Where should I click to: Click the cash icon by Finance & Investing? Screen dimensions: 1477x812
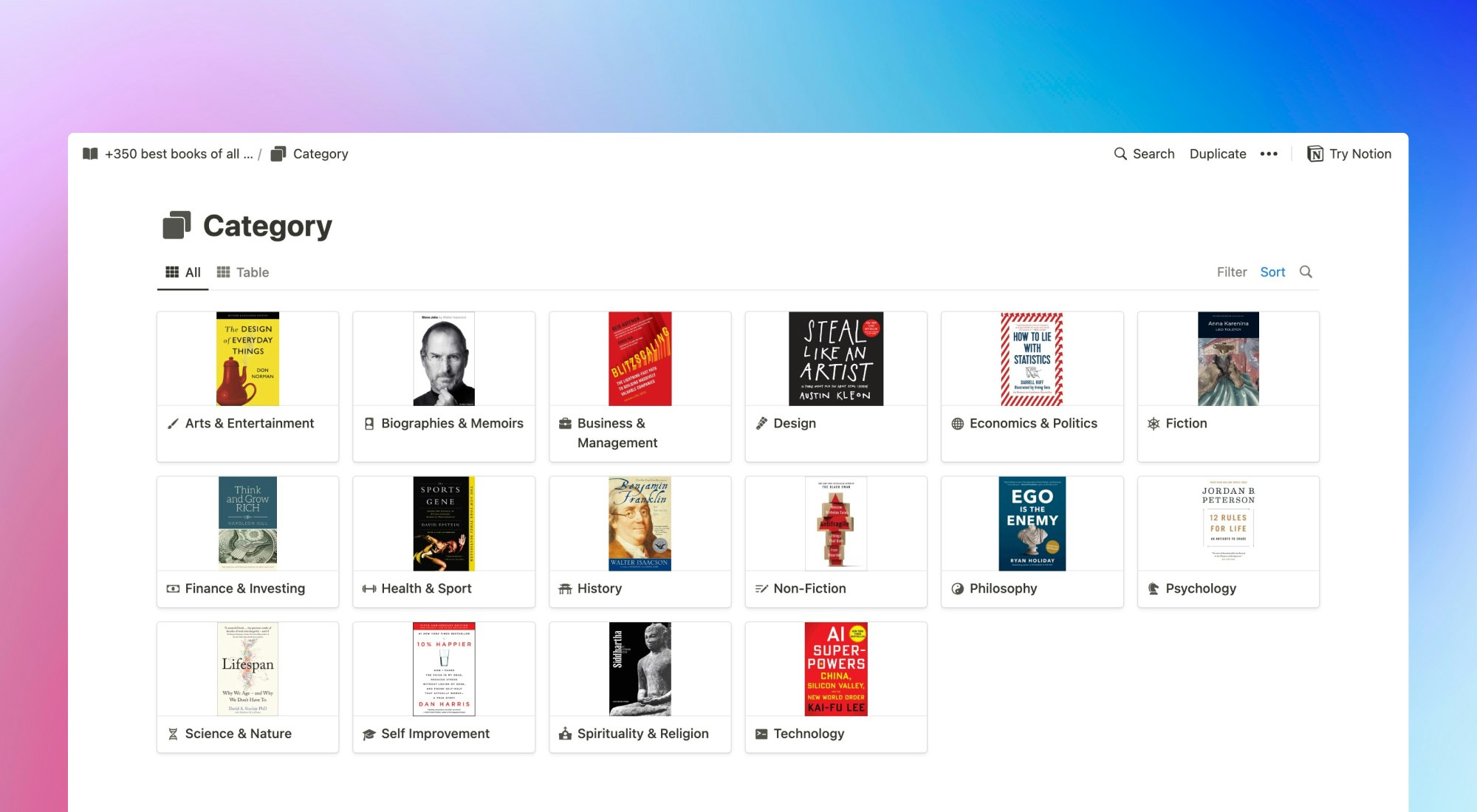coord(173,588)
